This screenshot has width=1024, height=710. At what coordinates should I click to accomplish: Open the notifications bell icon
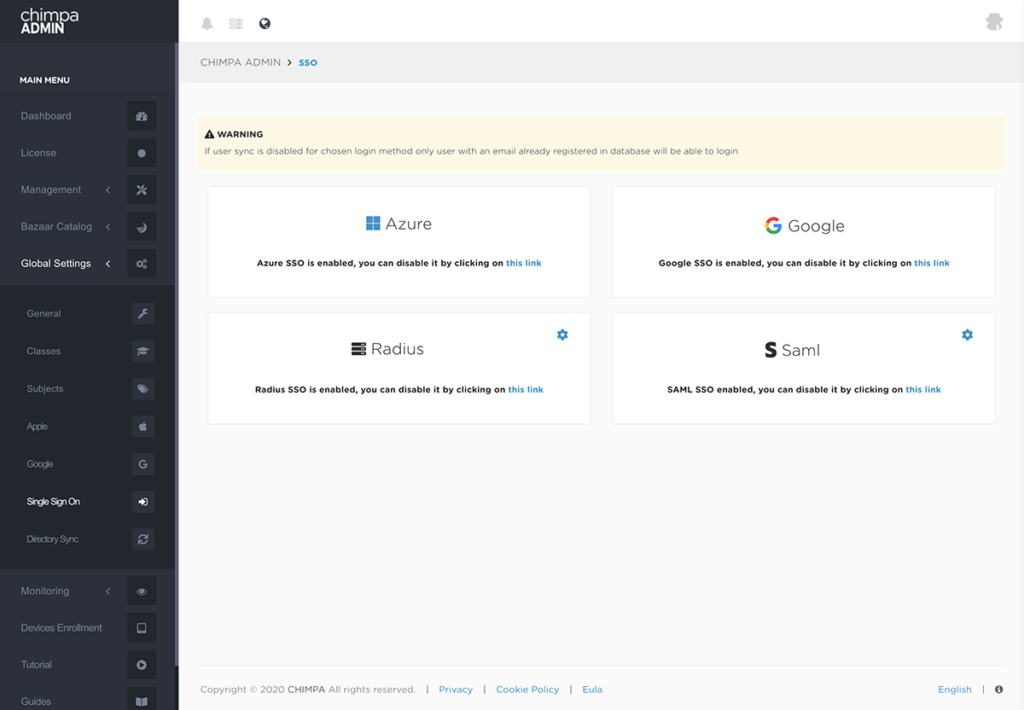207,24
